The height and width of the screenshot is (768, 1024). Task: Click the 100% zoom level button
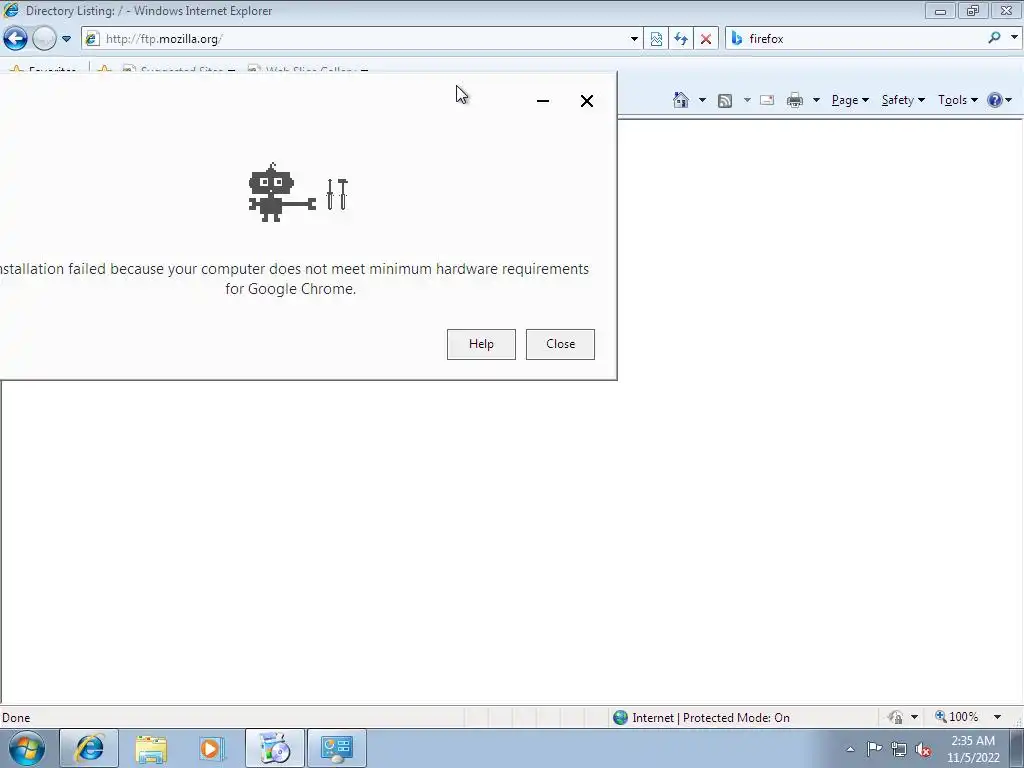point(957,717)
